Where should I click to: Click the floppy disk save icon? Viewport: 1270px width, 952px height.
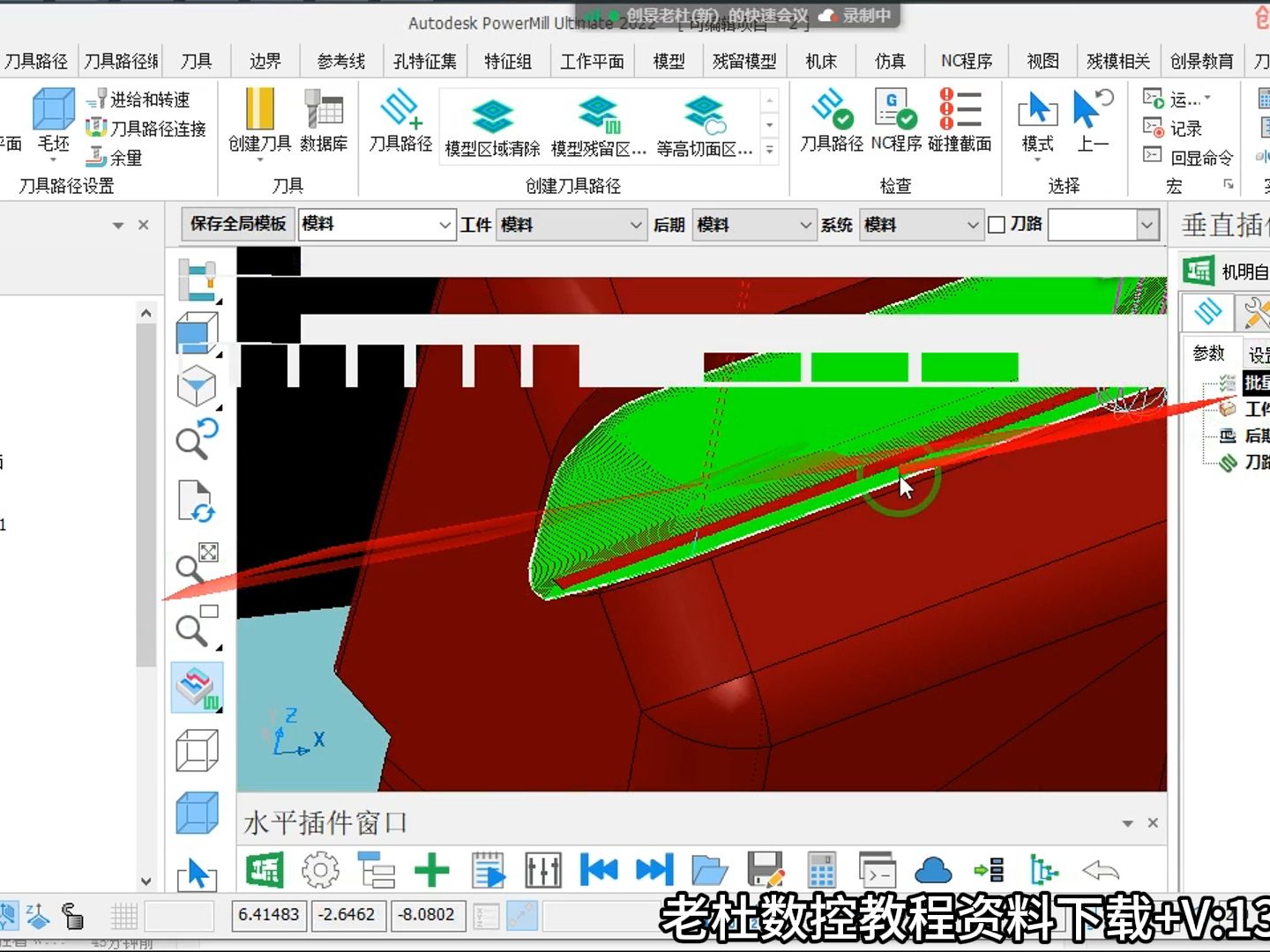[766, 871]
